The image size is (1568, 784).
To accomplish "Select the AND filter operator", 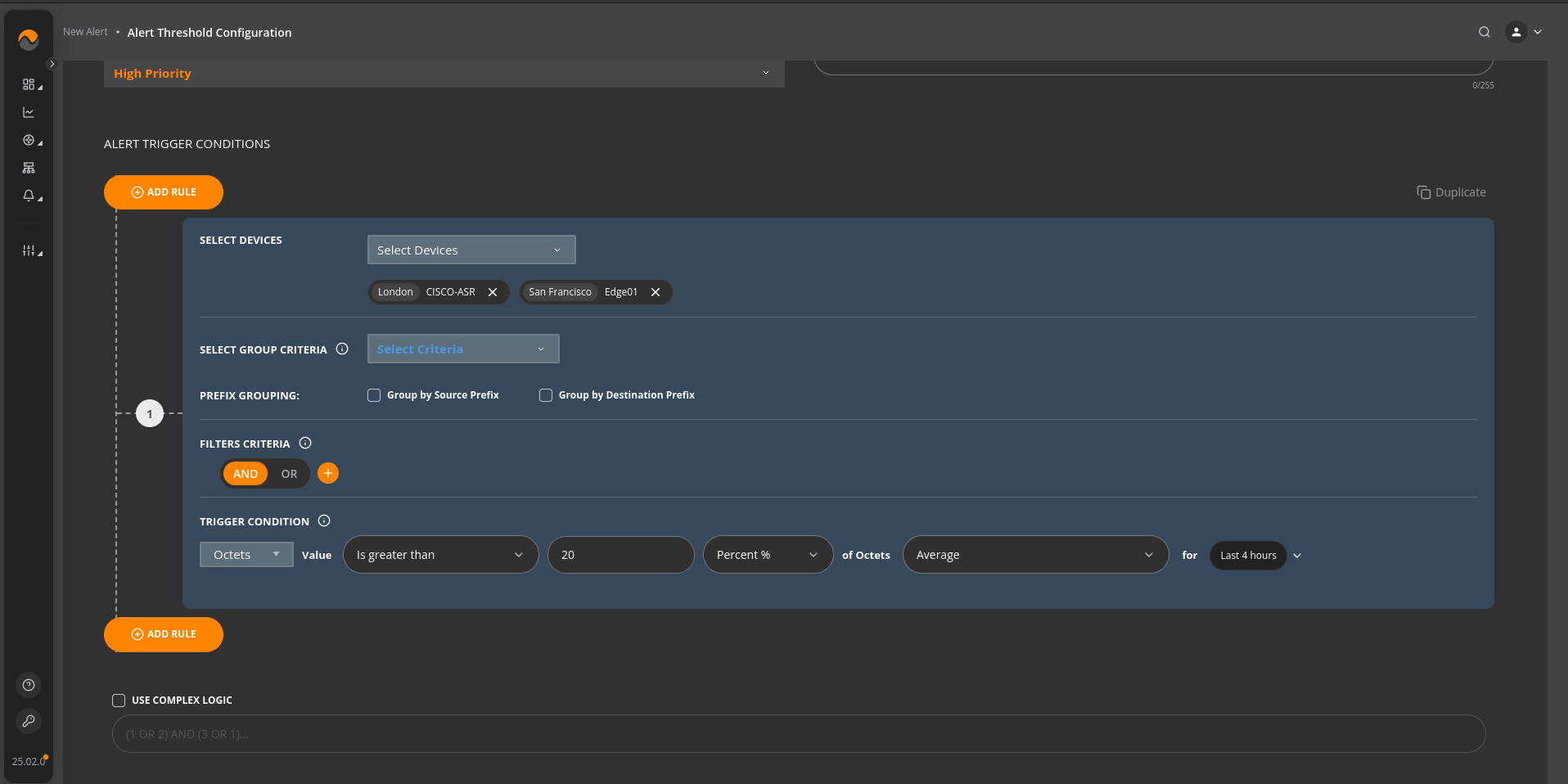I will (246, 474).
